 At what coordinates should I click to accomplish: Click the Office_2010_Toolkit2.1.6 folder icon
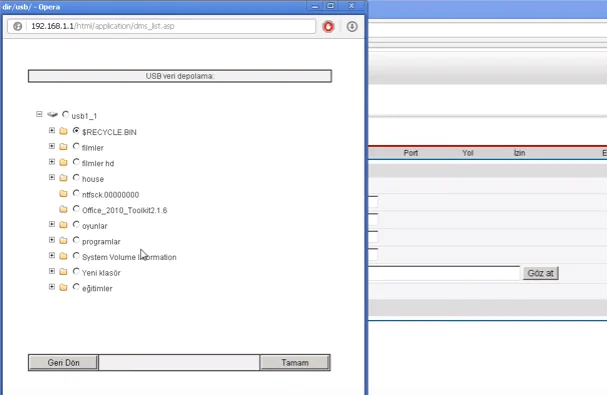coord(63,210)
